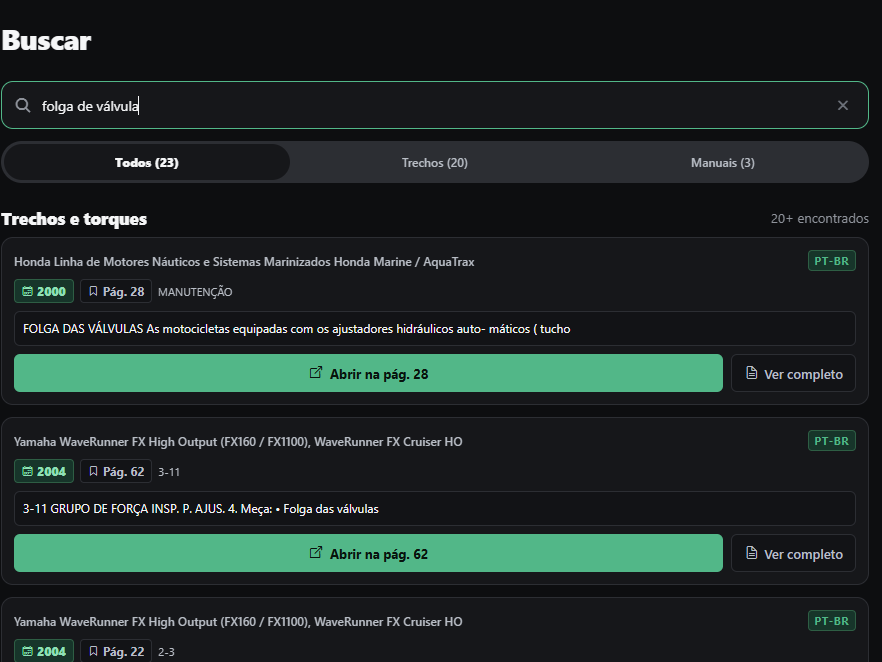Image resolution: width=882 pixels, height=662 pixels.
Task: Click Abrir na pág. 62 button
Action: point(368,553)
